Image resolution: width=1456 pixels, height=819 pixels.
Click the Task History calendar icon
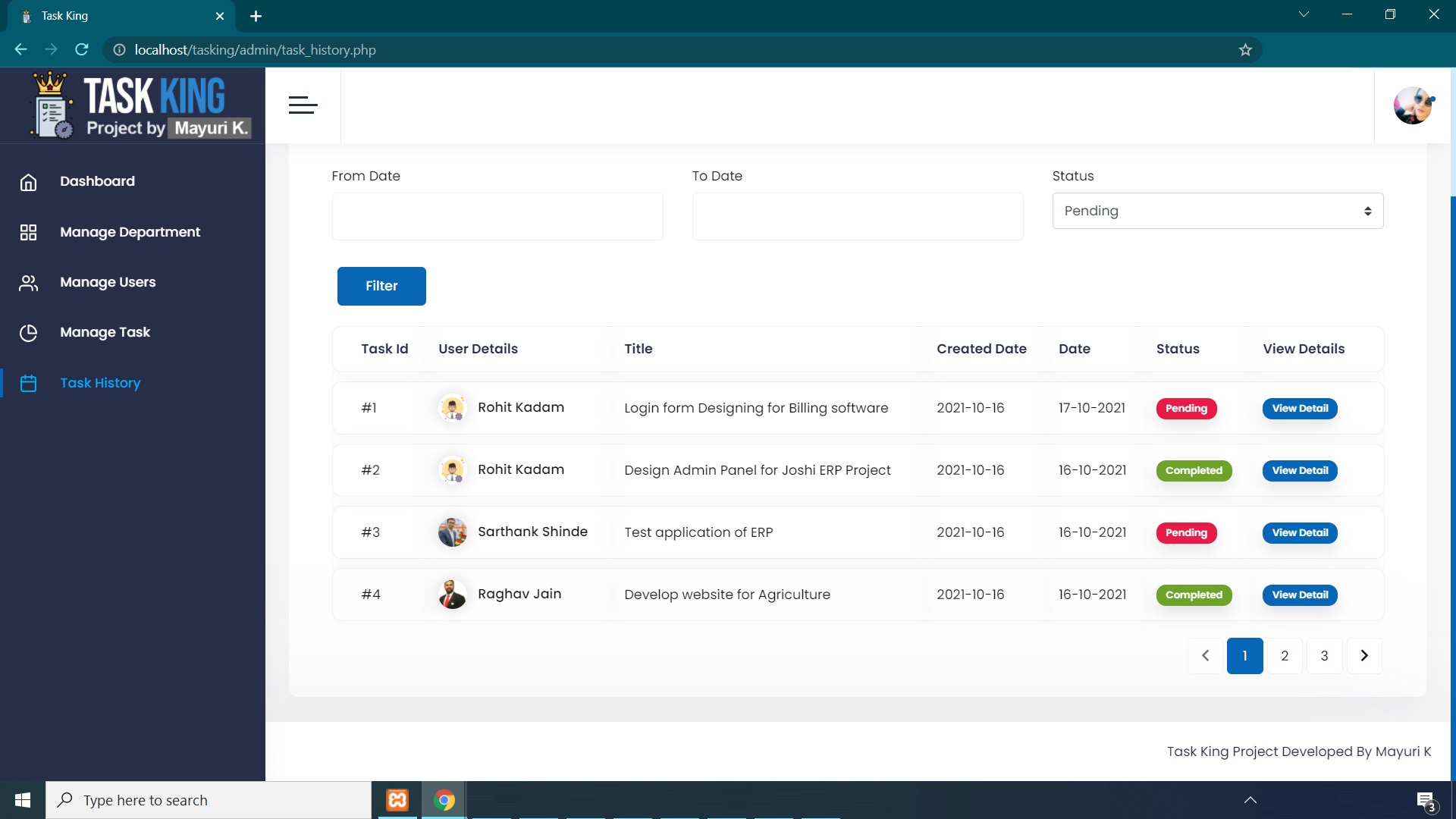pos(28,384)
